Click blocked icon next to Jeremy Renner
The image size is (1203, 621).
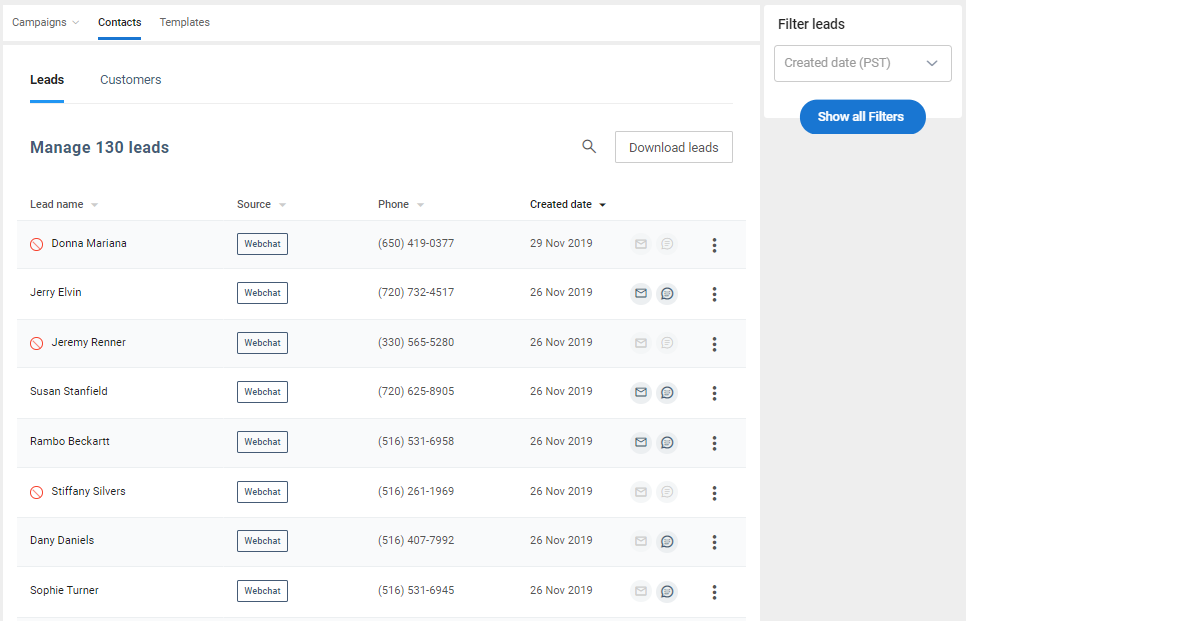[x=37, y=343]
